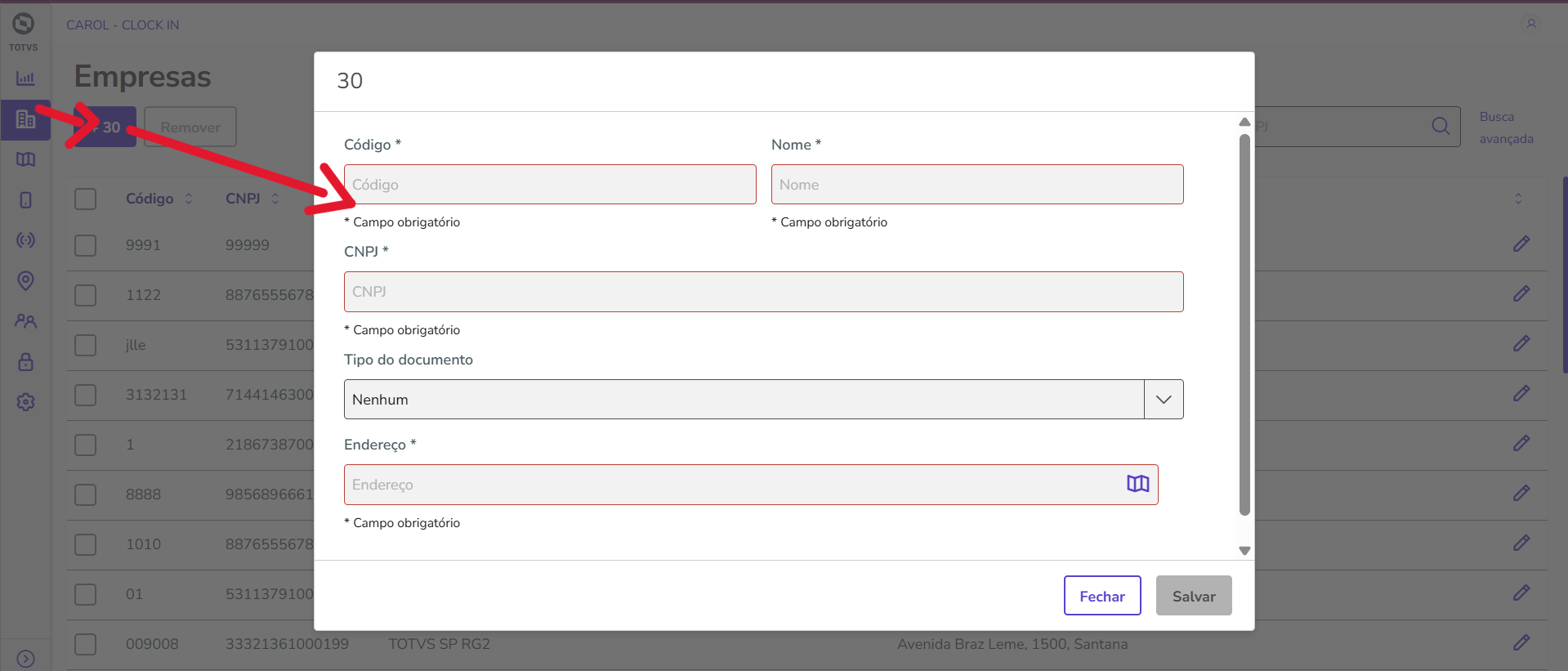Sort by the Código column arrows
The image size is (1568, 671).
pyautogui.click(x=189, y=199)
